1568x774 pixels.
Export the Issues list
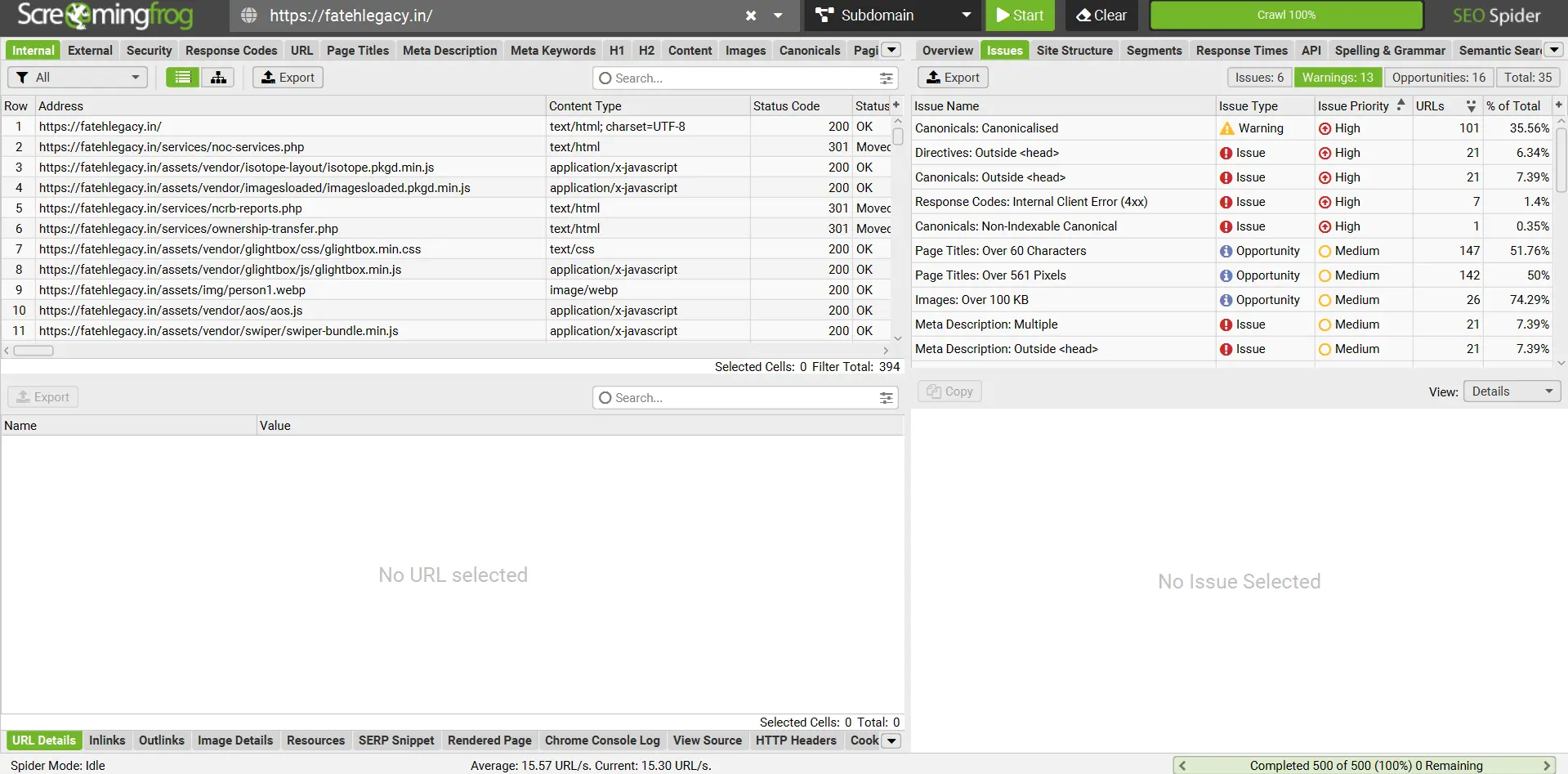[x=953, y=78]
